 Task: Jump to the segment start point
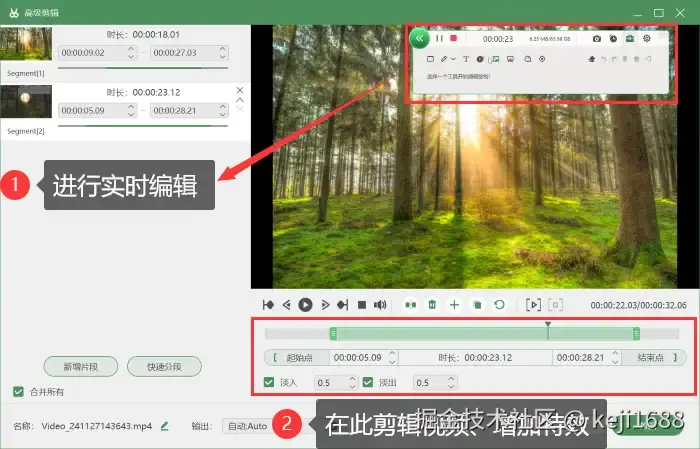click(x=268, y=305)
